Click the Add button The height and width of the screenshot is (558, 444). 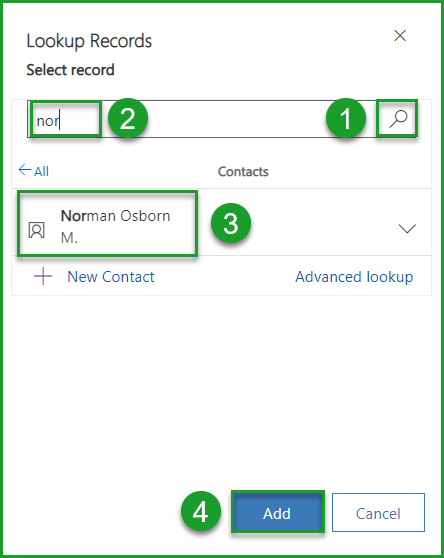pos(278,512)
